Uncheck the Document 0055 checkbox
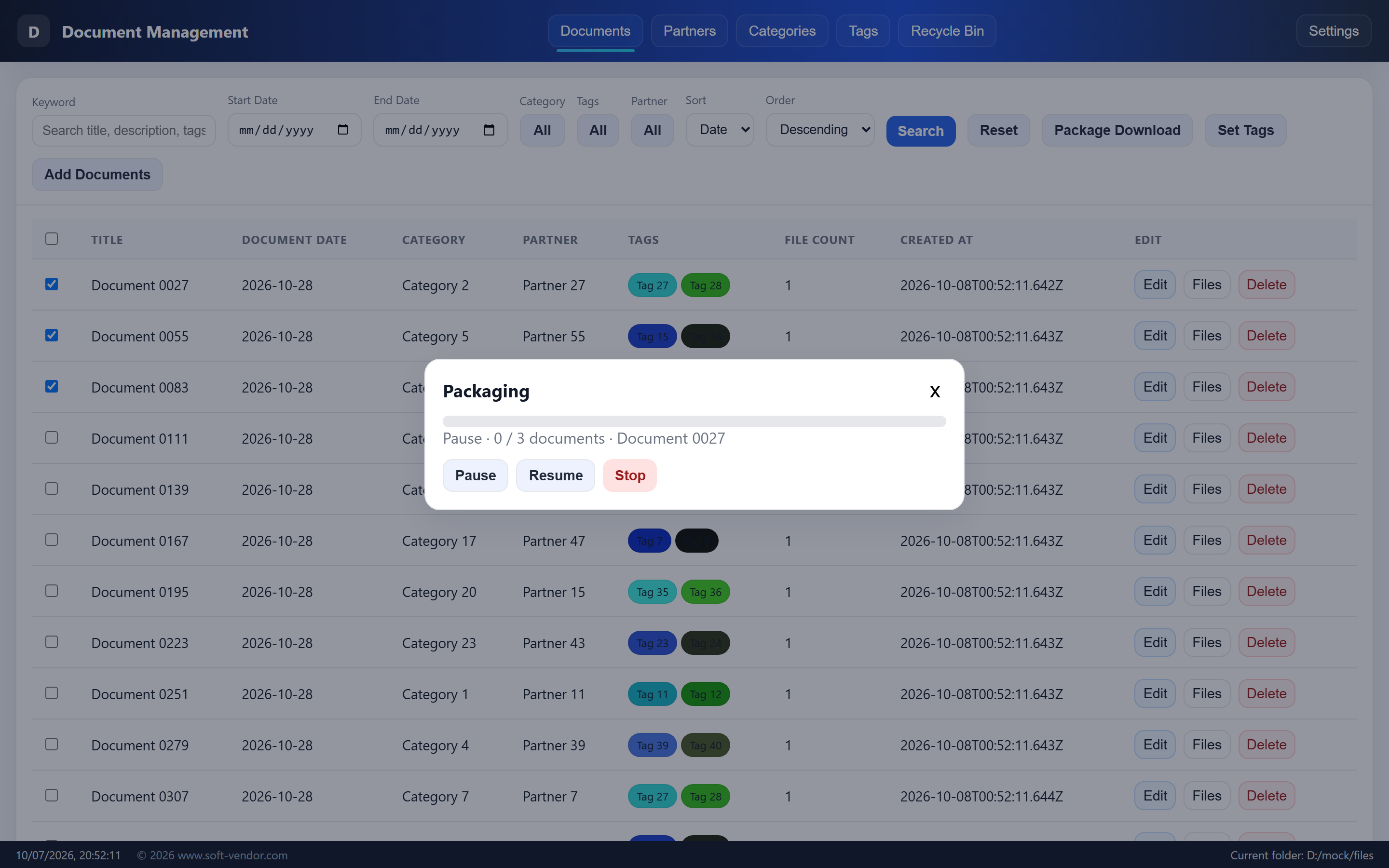 [52, 335]
